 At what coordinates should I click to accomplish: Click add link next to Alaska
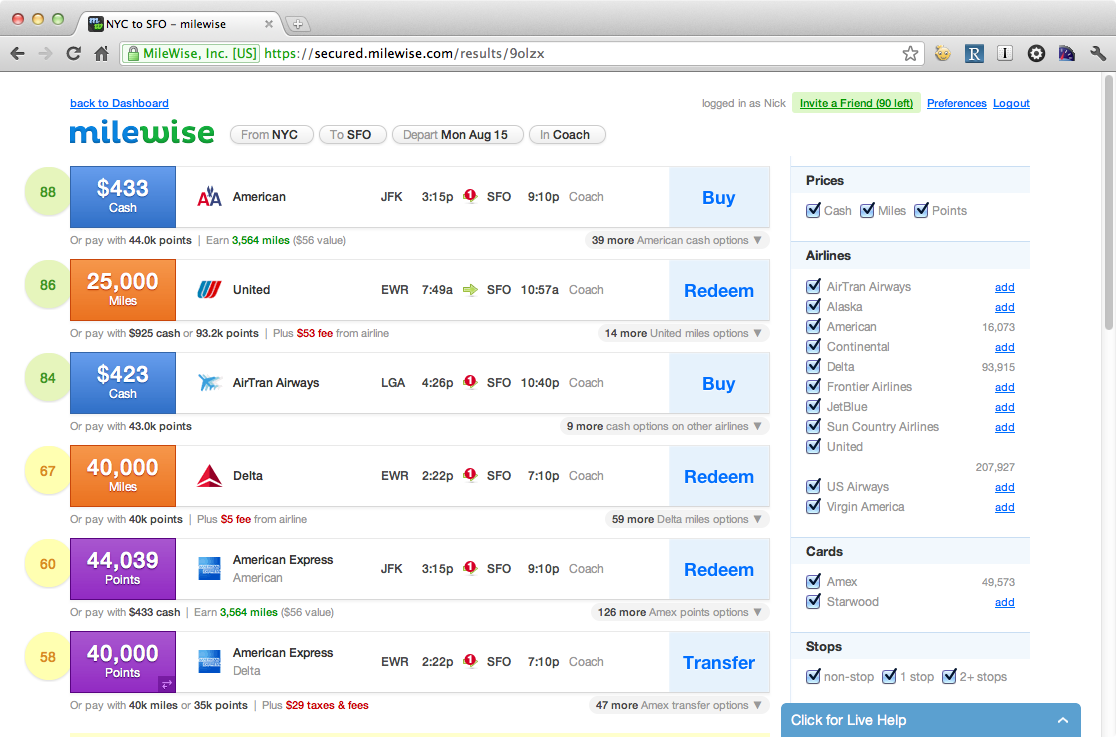(1004, 307)
